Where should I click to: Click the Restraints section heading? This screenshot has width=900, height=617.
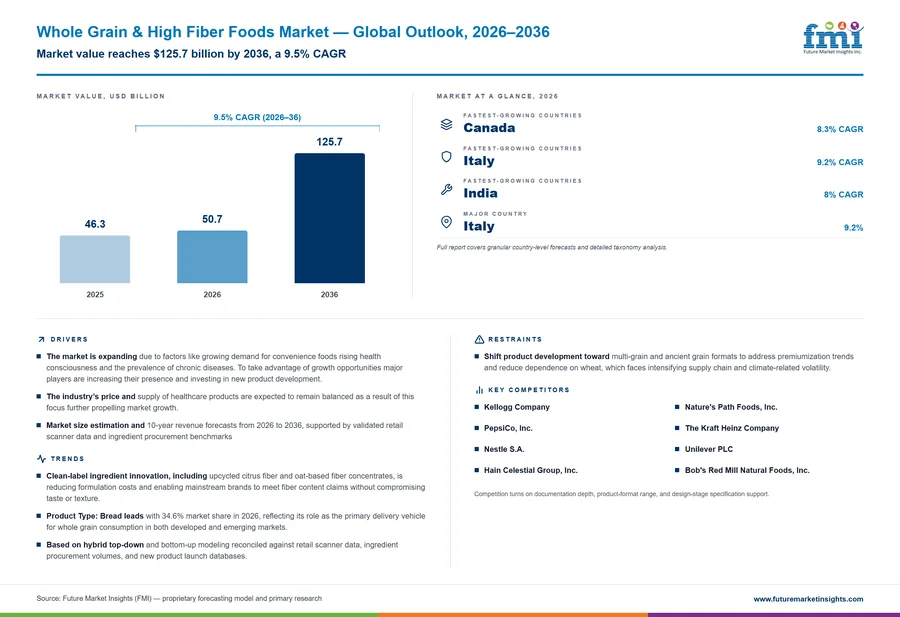coord(515,340)
